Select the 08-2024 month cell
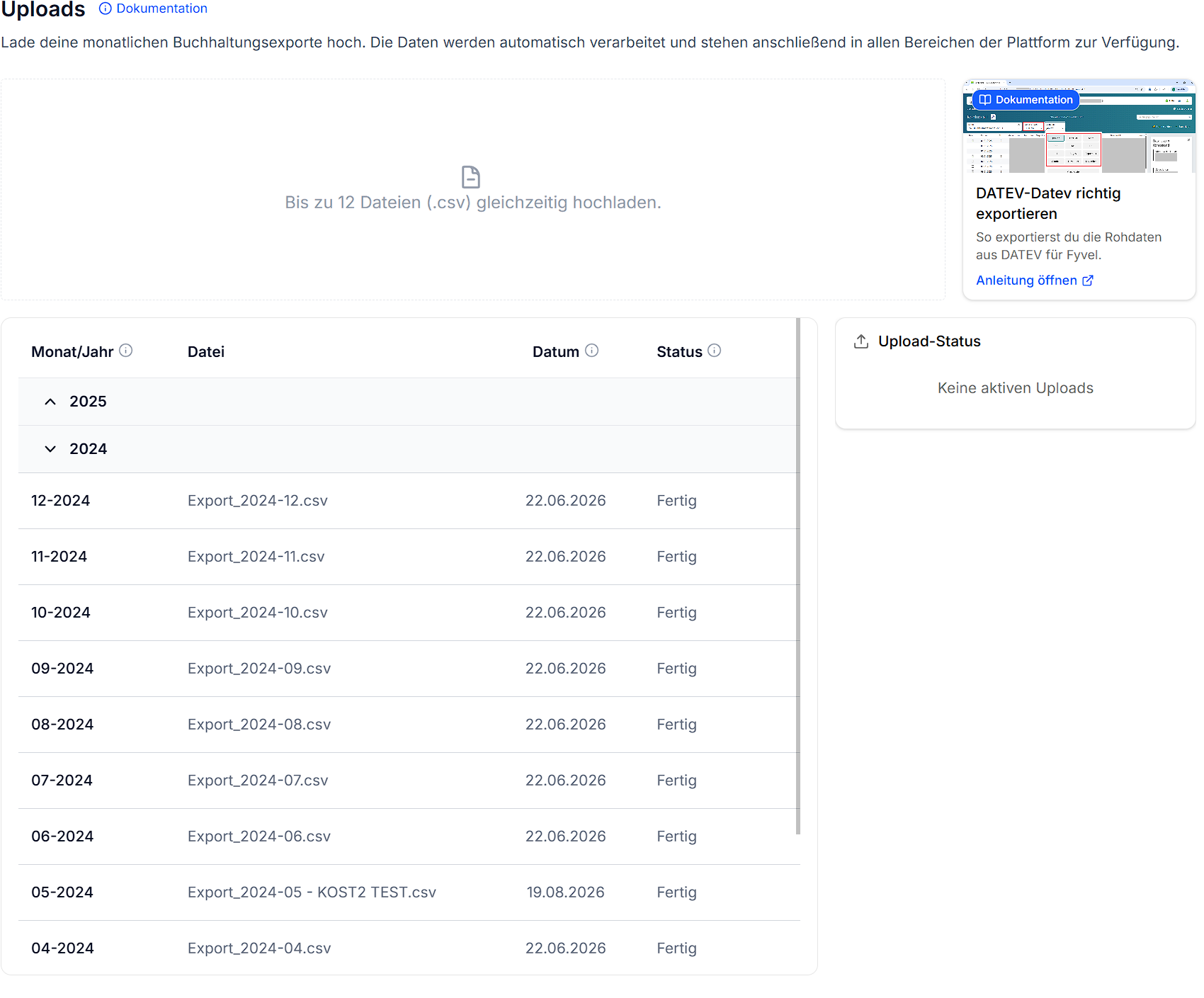Screen dimensions: 1204x998 62,725
